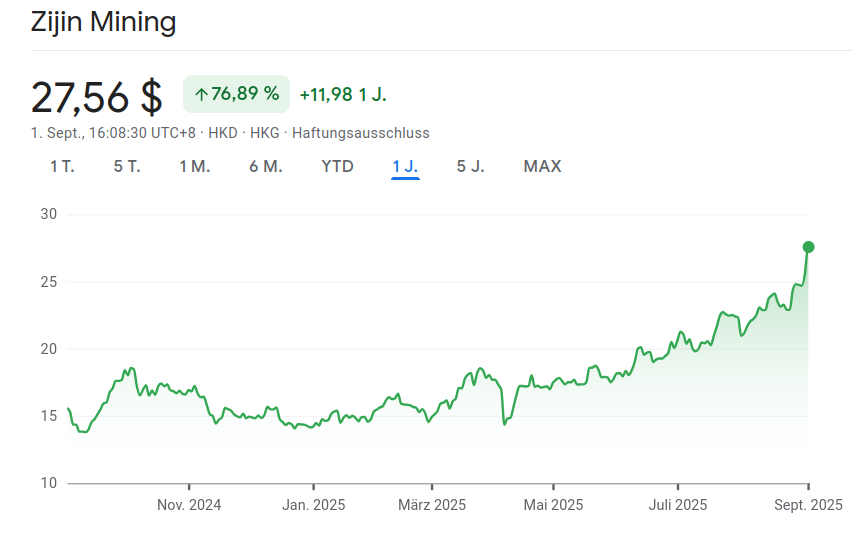Click the März 2025 axis label
This screenshot has width=853, height=537.
pos(432,505)
